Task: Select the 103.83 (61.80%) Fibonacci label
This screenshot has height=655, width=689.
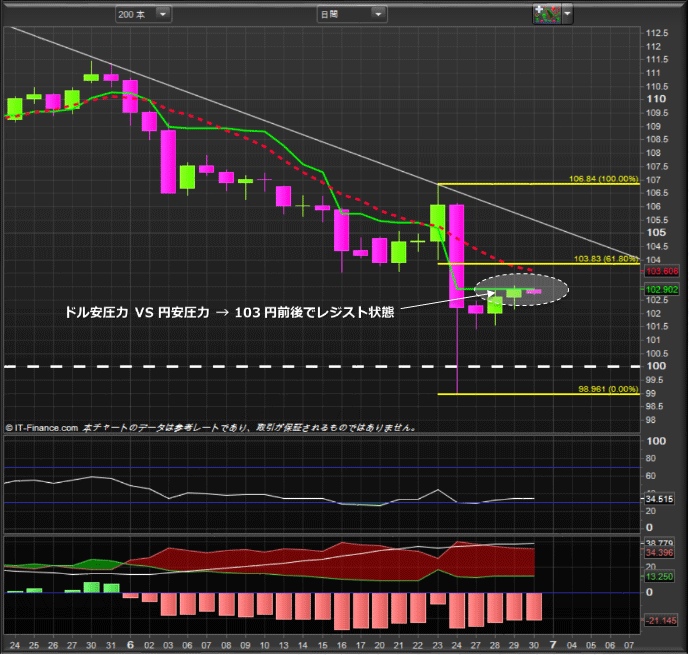Action: 606,259
